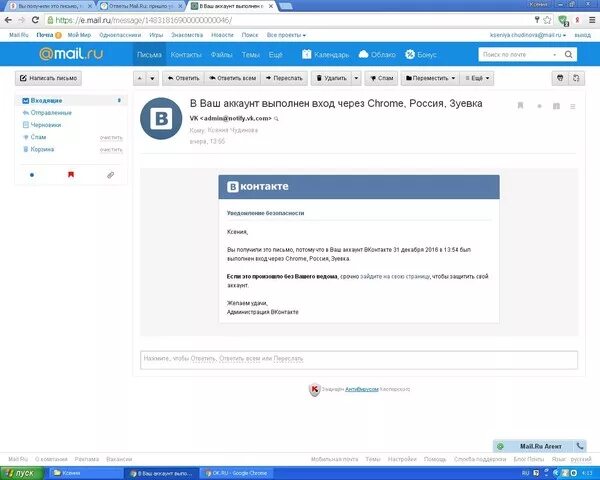Open dropdown arrow next to Удалить

[x=356, y=78]
